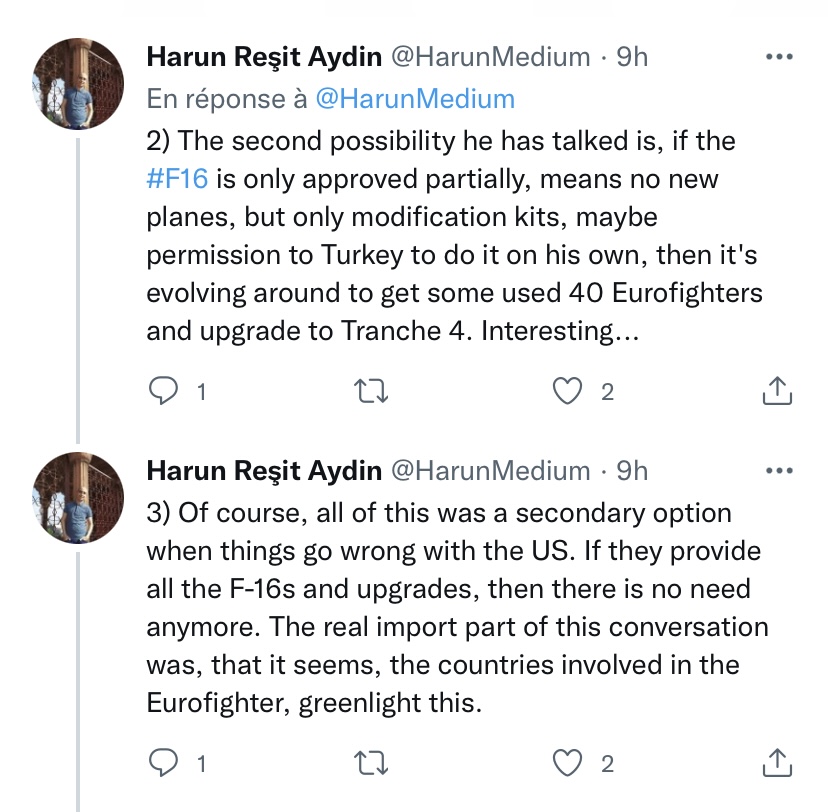The height and width of the screenshot is (812, 828).
Task: Retweet the tweet about used Eurofighters
Action: (x=373, y=392)
